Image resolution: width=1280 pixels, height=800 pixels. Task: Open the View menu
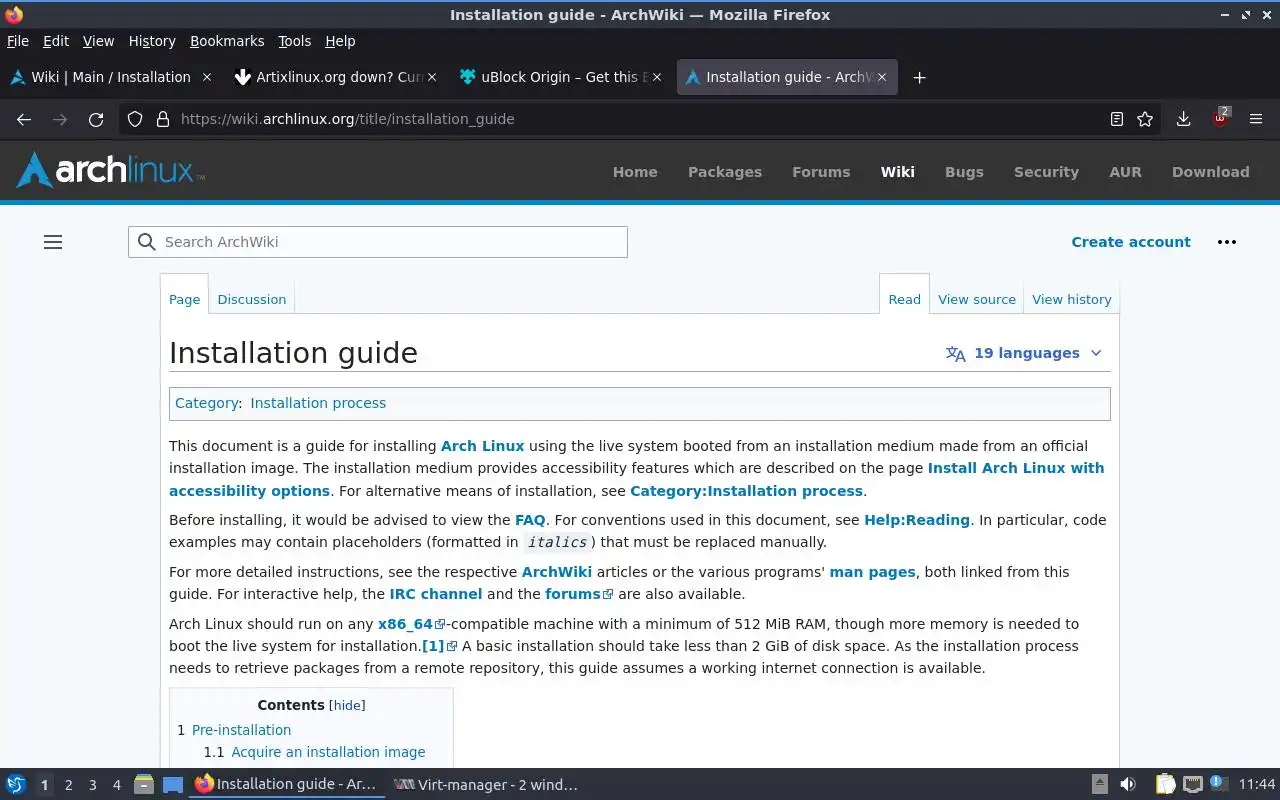pyautogui.click(x=98, y=41)
